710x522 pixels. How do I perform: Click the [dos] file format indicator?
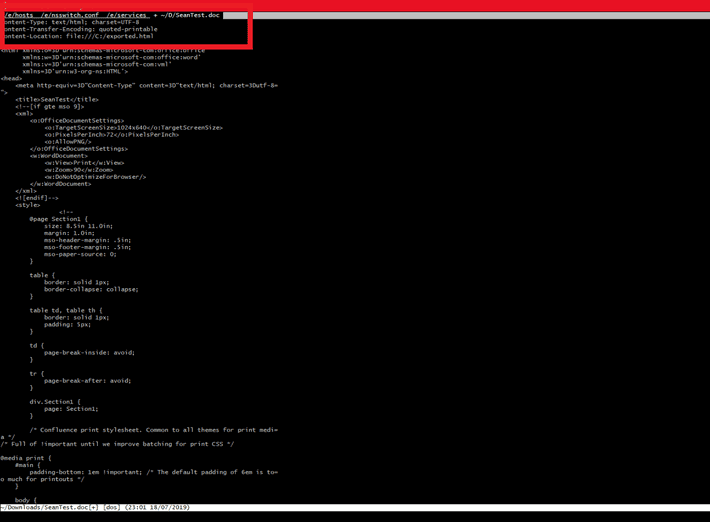click(112, 507)
